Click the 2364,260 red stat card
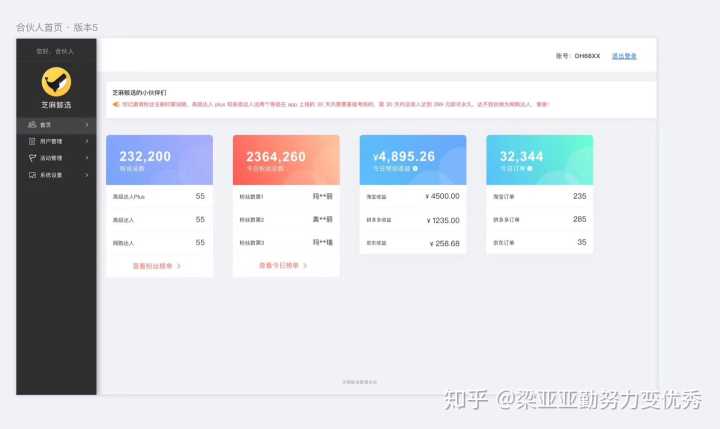 point(286,160)
